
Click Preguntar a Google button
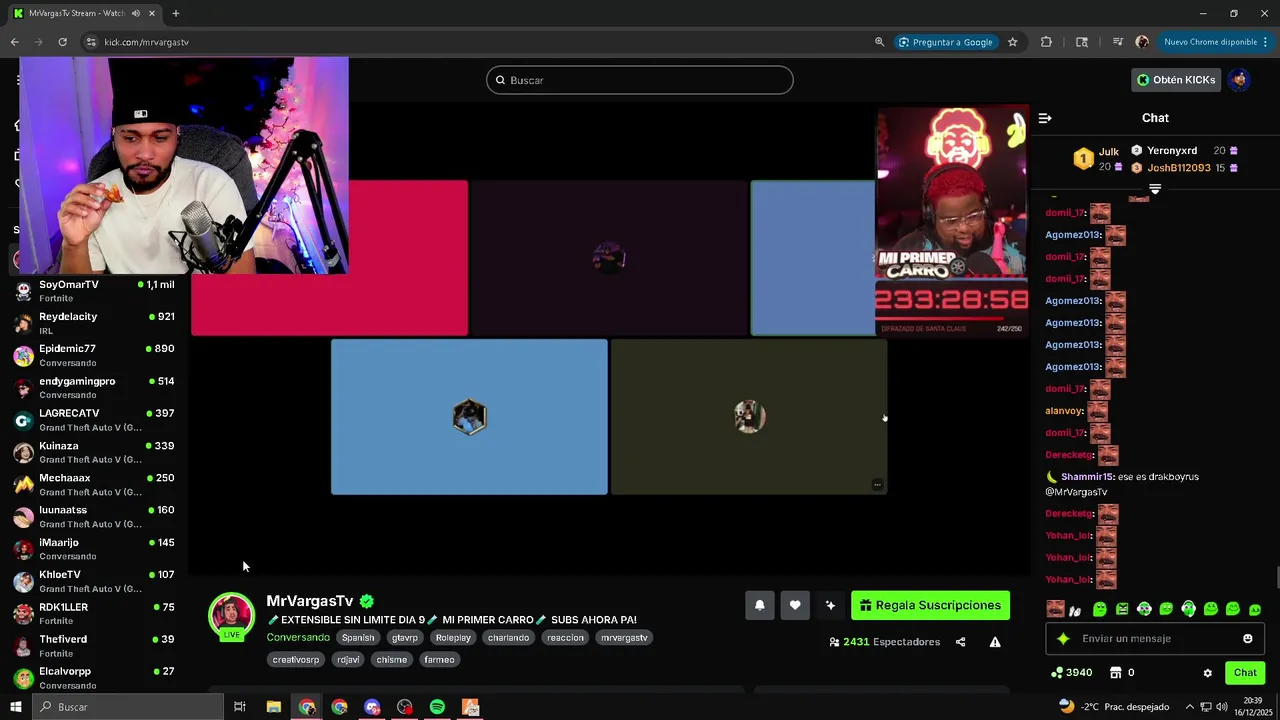coord(945,42)
